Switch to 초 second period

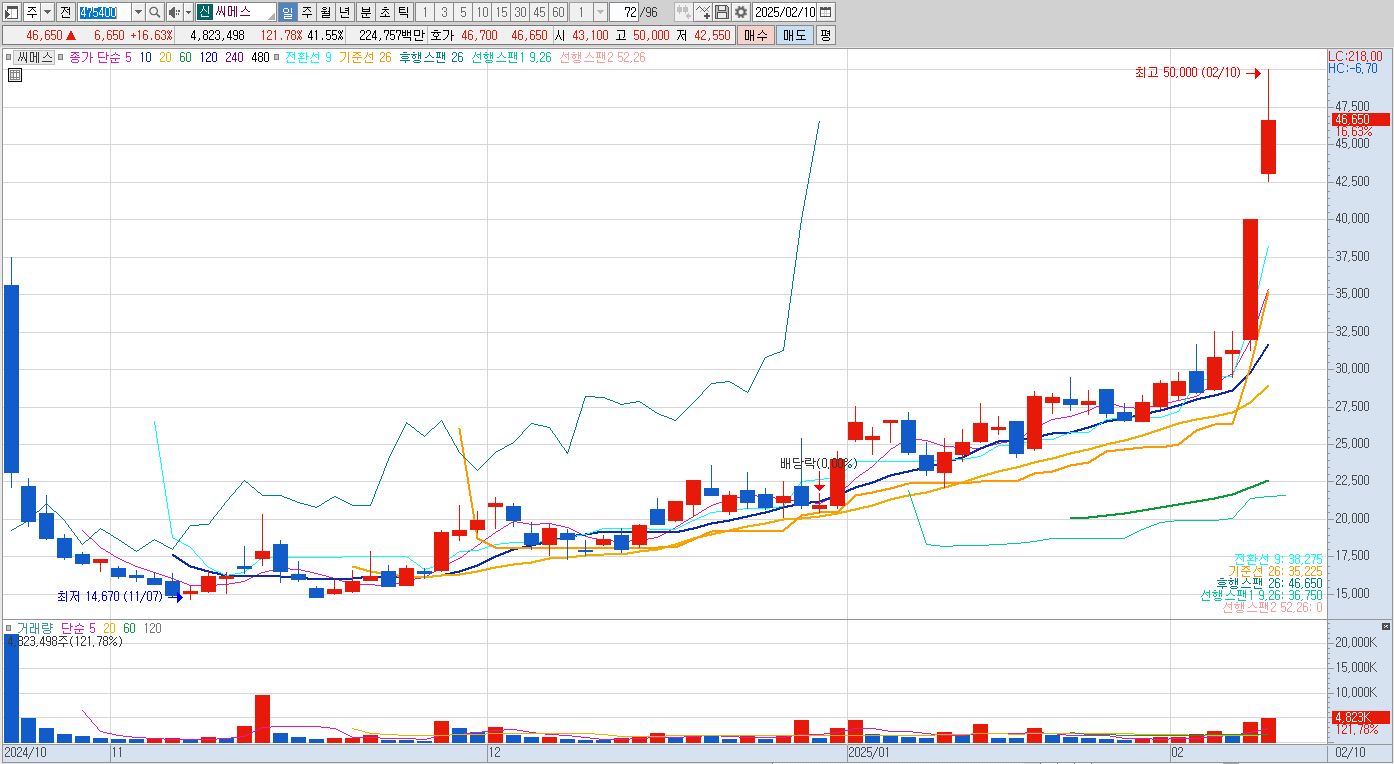pos(385,12)
